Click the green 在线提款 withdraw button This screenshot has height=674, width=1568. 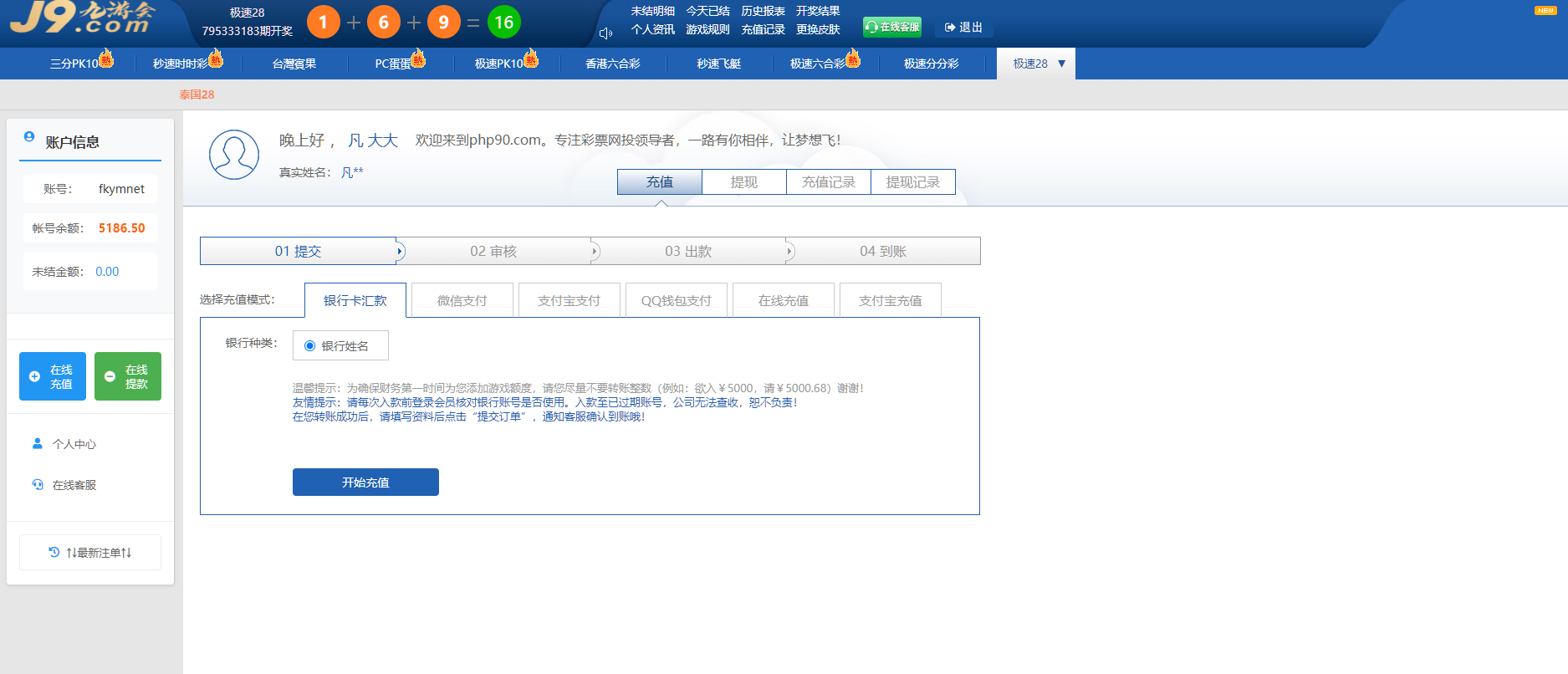pyautogui.click(x=128, y=376)
